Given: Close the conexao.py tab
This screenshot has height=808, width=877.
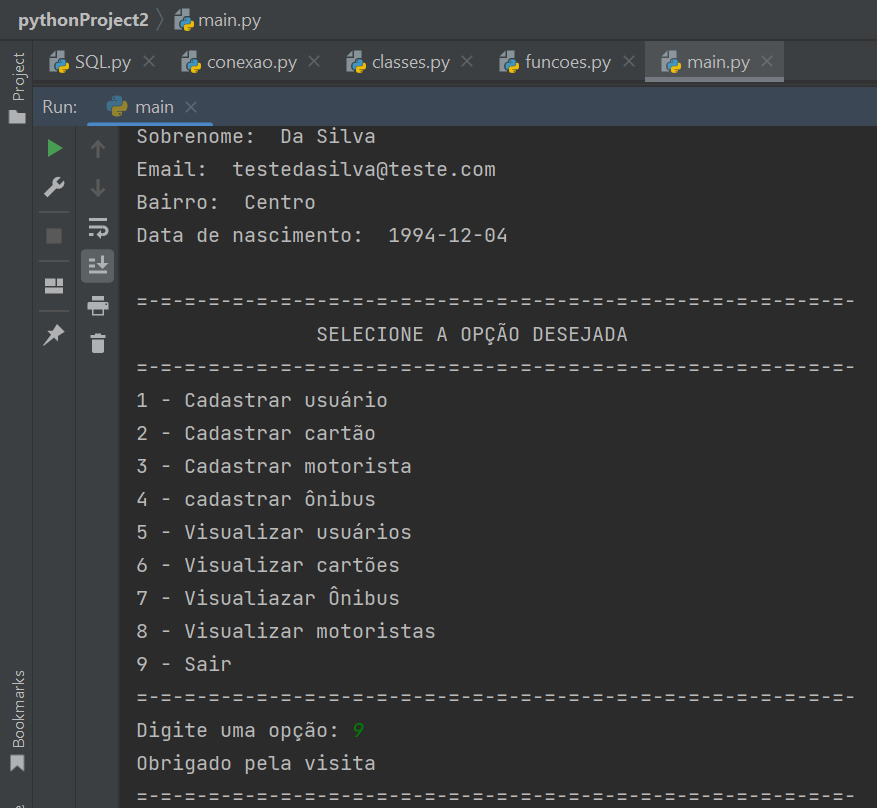Looking at the screenshot, I should point(314,61).
